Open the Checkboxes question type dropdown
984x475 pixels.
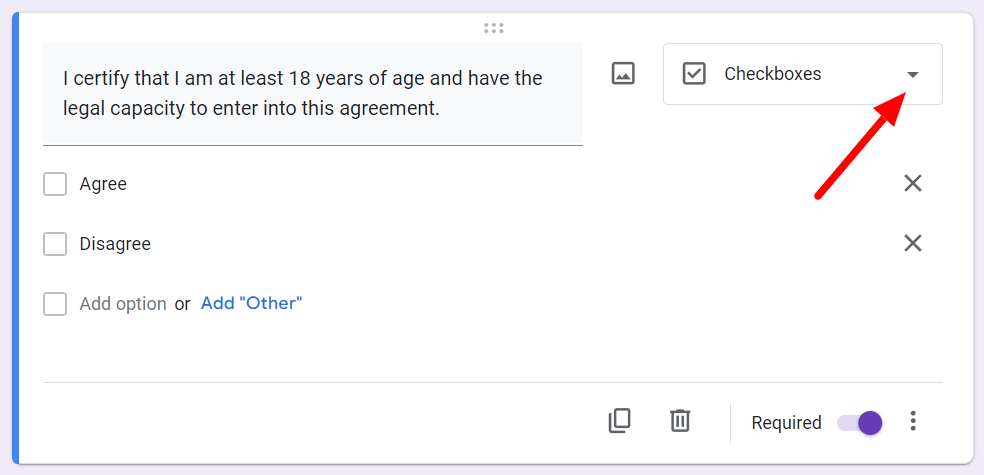coord(803,74)
